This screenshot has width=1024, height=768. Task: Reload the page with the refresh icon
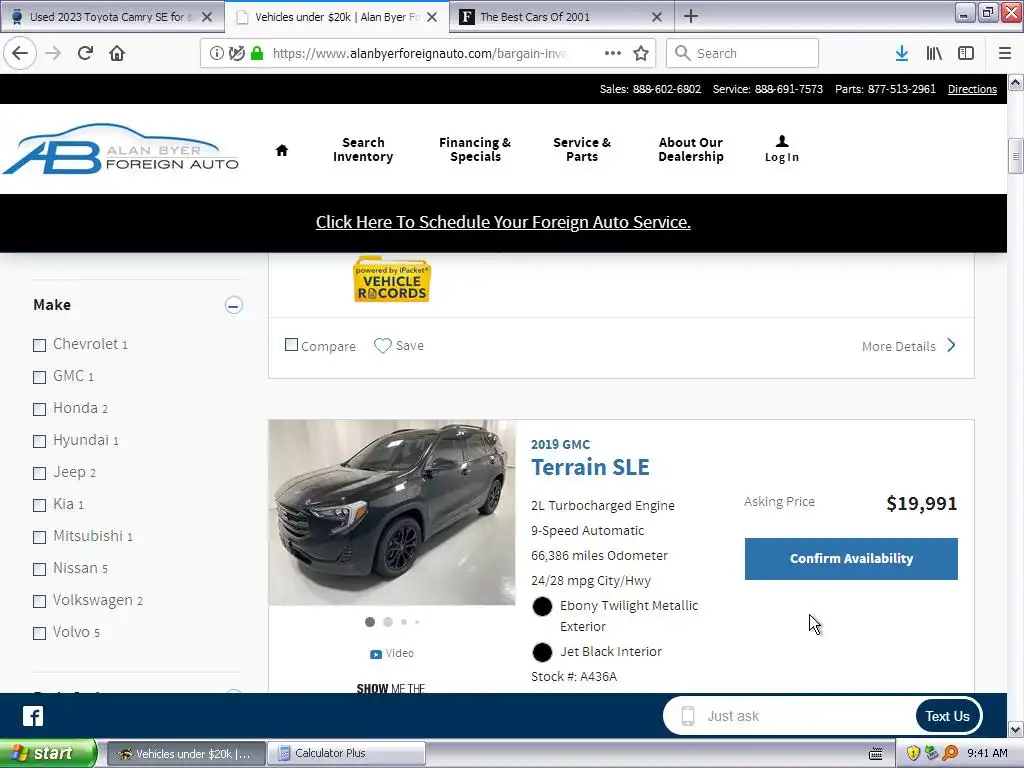pos(85,54)
